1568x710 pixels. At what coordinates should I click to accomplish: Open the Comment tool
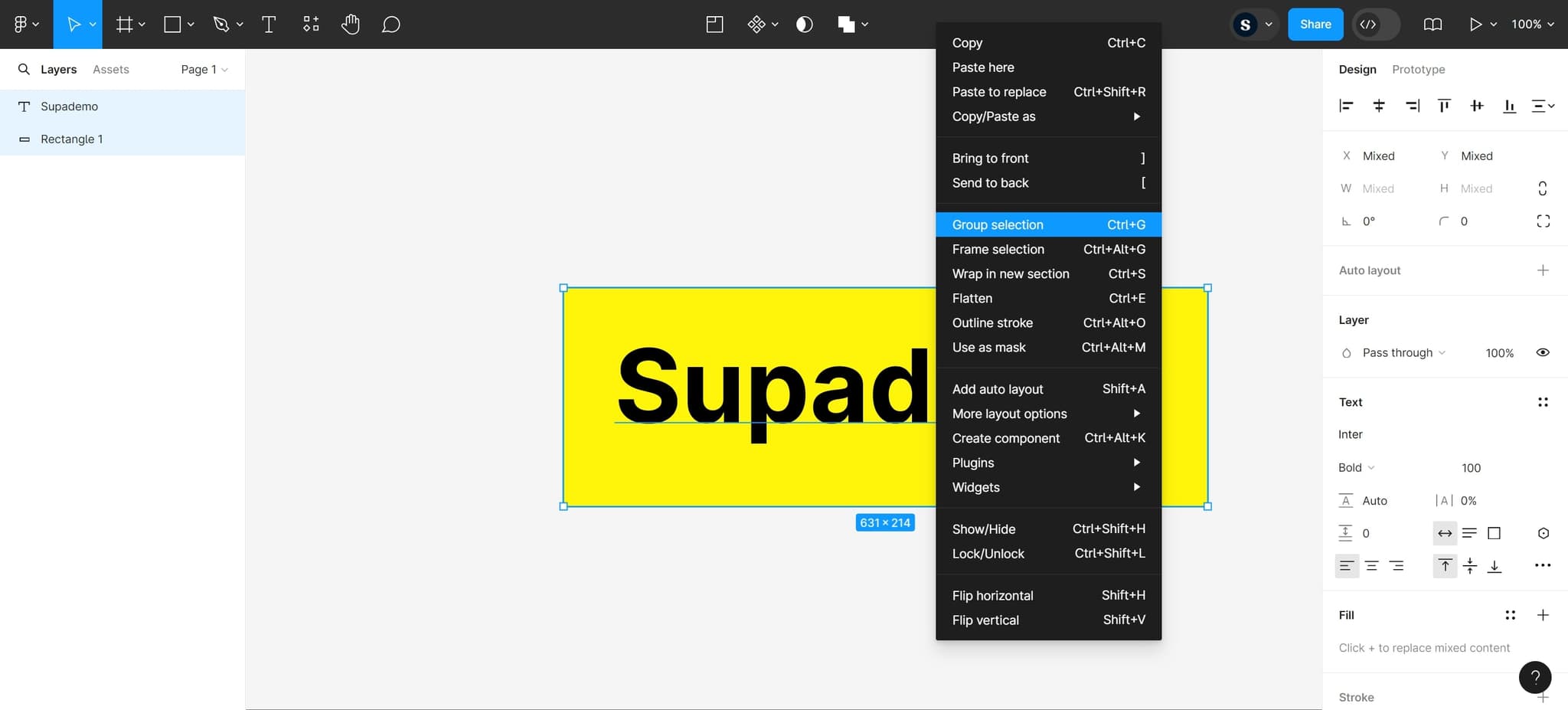click(391, 24)
